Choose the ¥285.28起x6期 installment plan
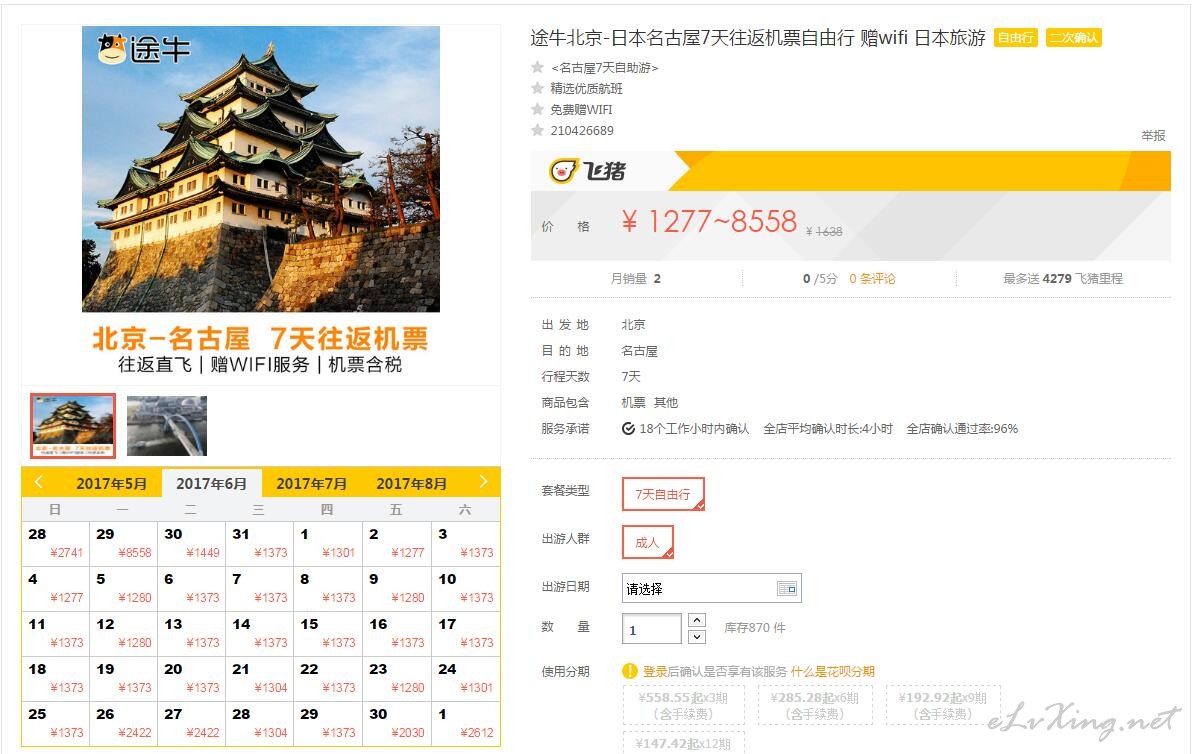 814,705
